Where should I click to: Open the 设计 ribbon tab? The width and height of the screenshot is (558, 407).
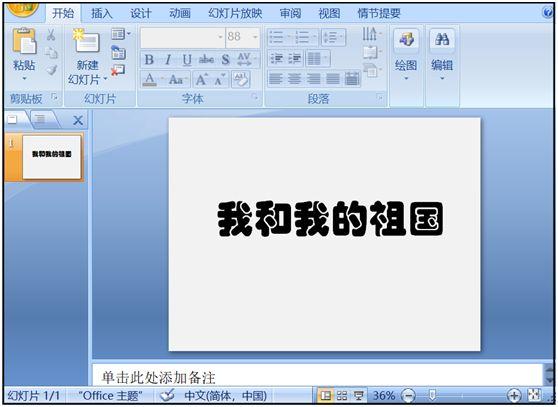coord(141,14)
